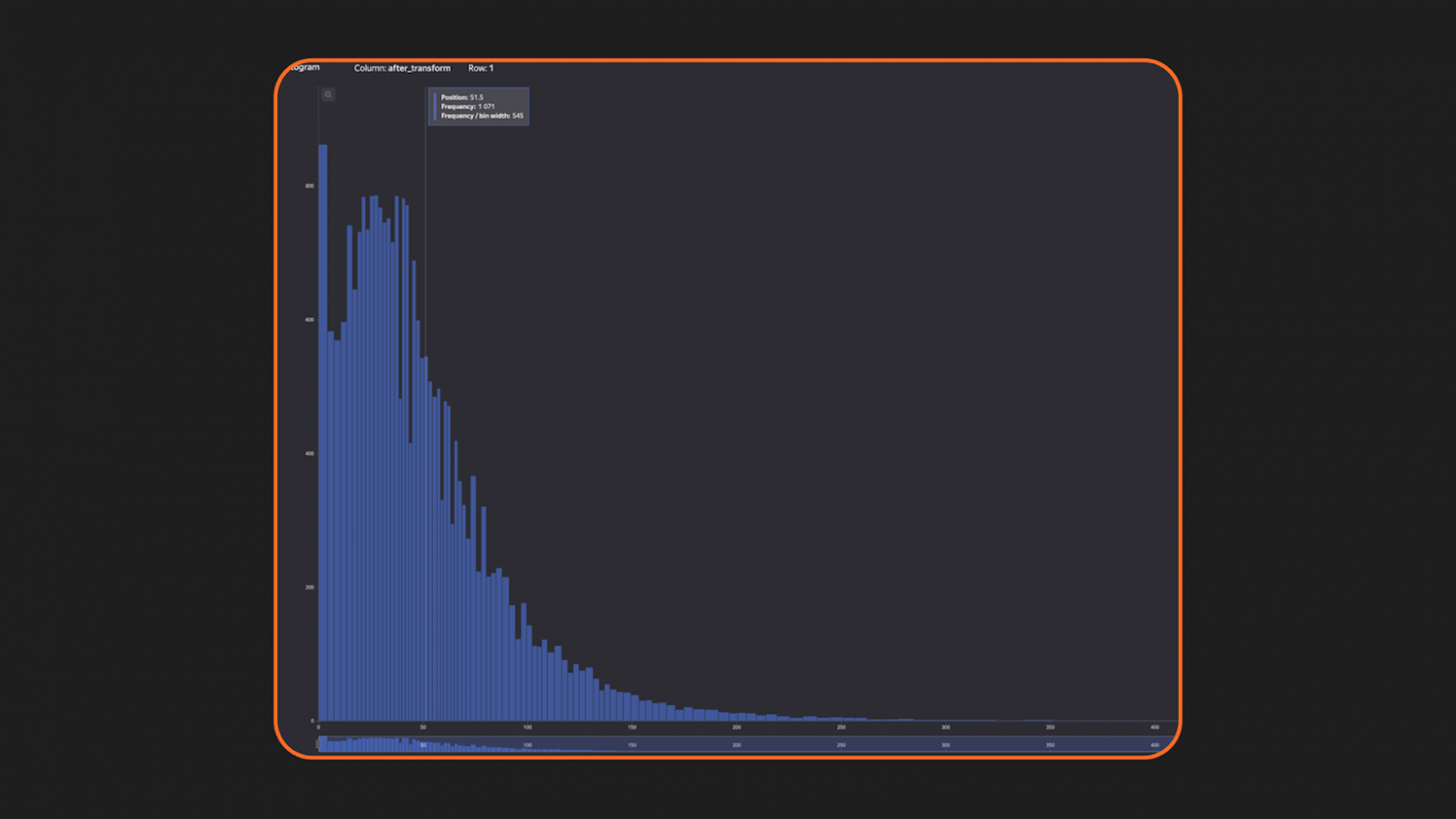
Task: Click the 200 label on the y-axis
Action: point(310,587)
